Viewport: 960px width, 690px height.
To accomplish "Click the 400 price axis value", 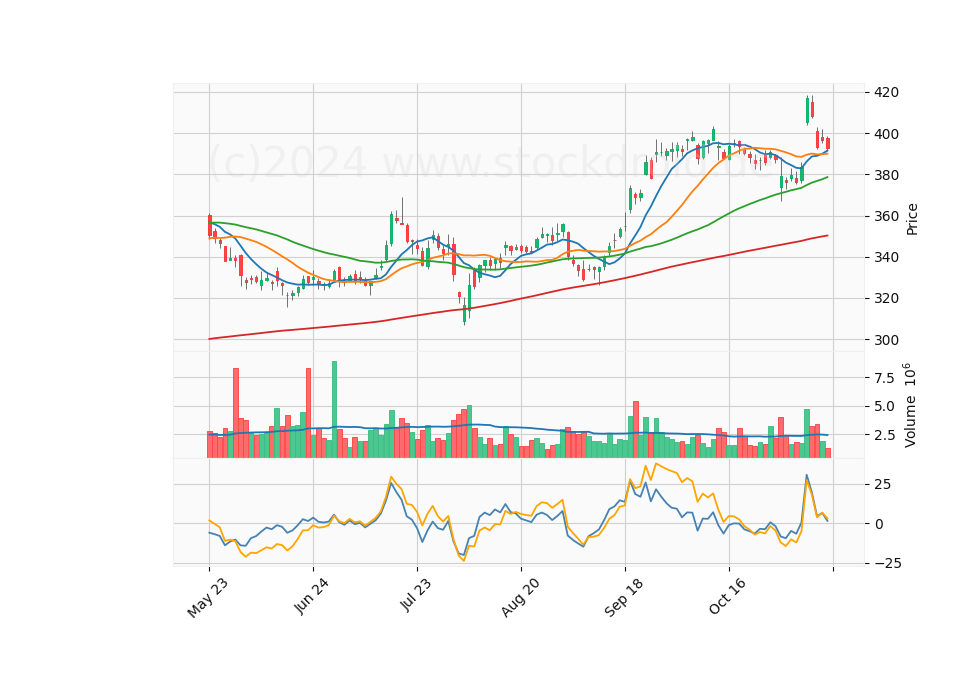I will 887,133.
